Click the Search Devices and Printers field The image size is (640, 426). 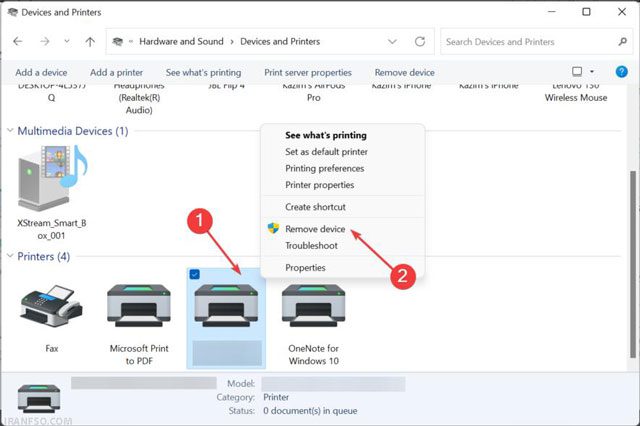pos(529,42)
